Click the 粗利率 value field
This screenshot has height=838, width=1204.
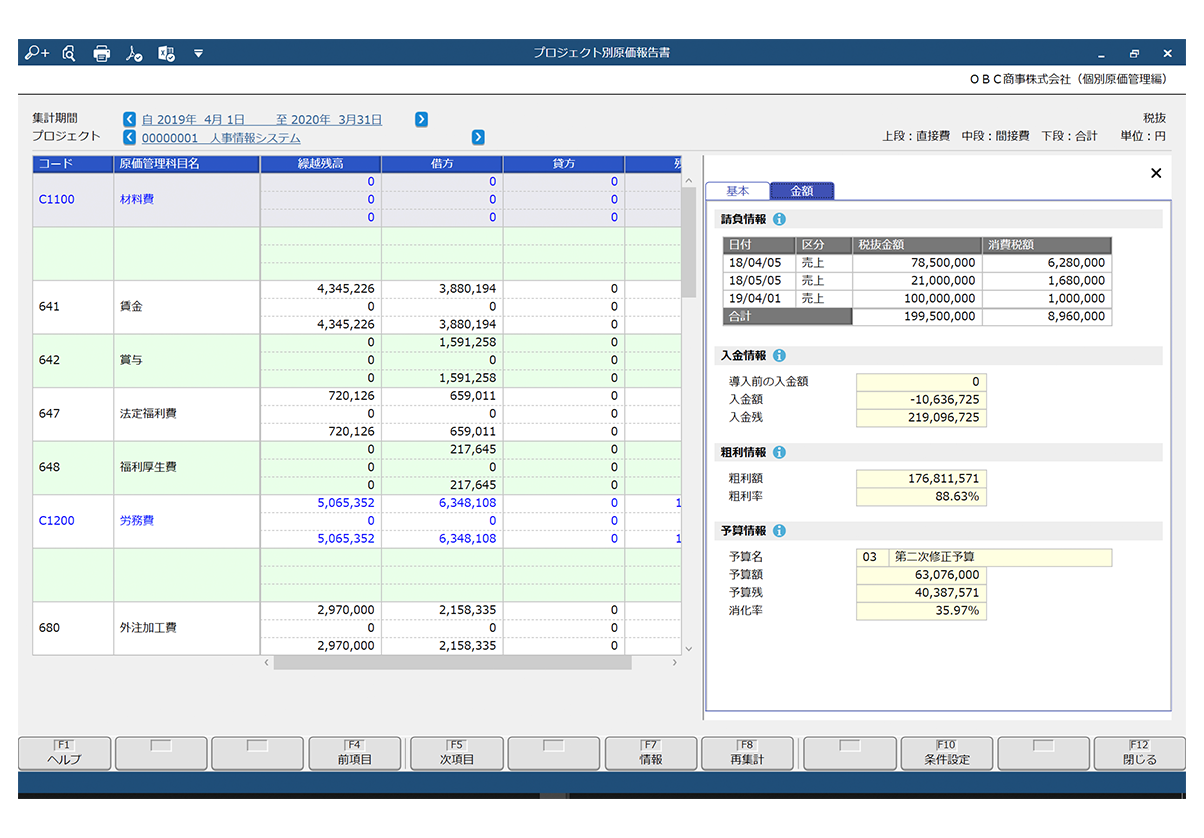coord(921,496)
